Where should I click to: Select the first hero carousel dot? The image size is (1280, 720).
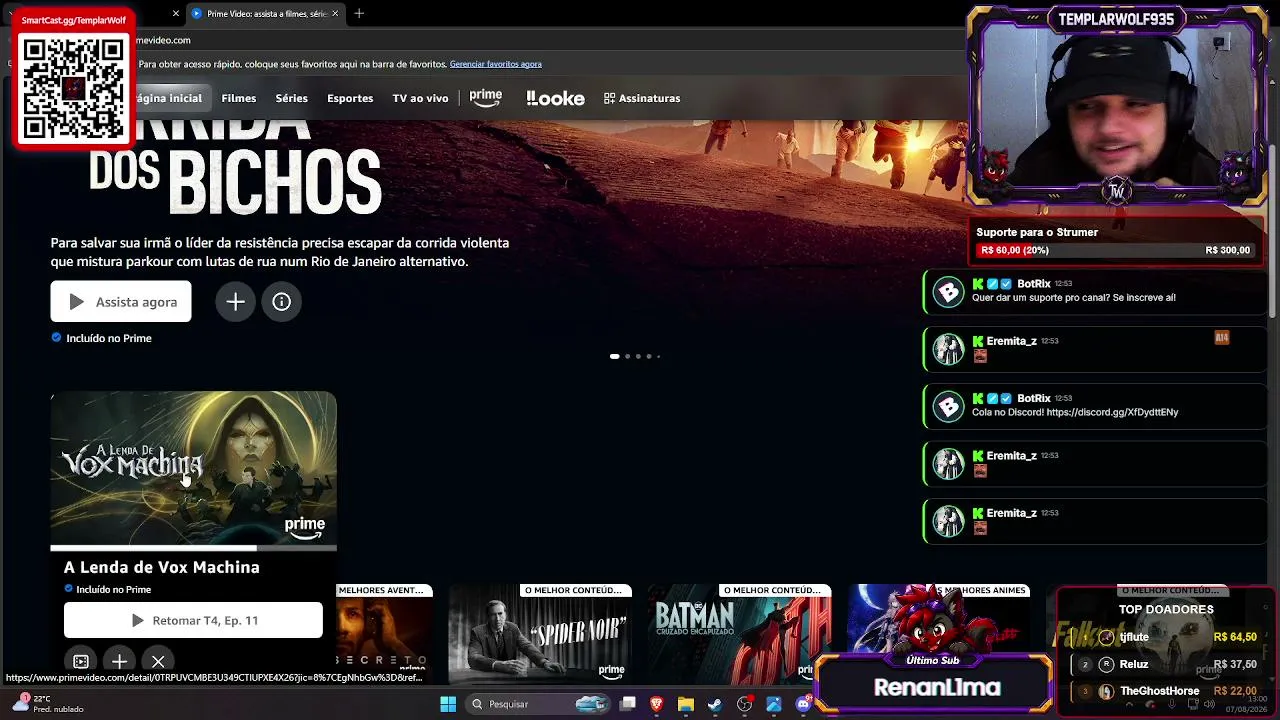(614, 356)
